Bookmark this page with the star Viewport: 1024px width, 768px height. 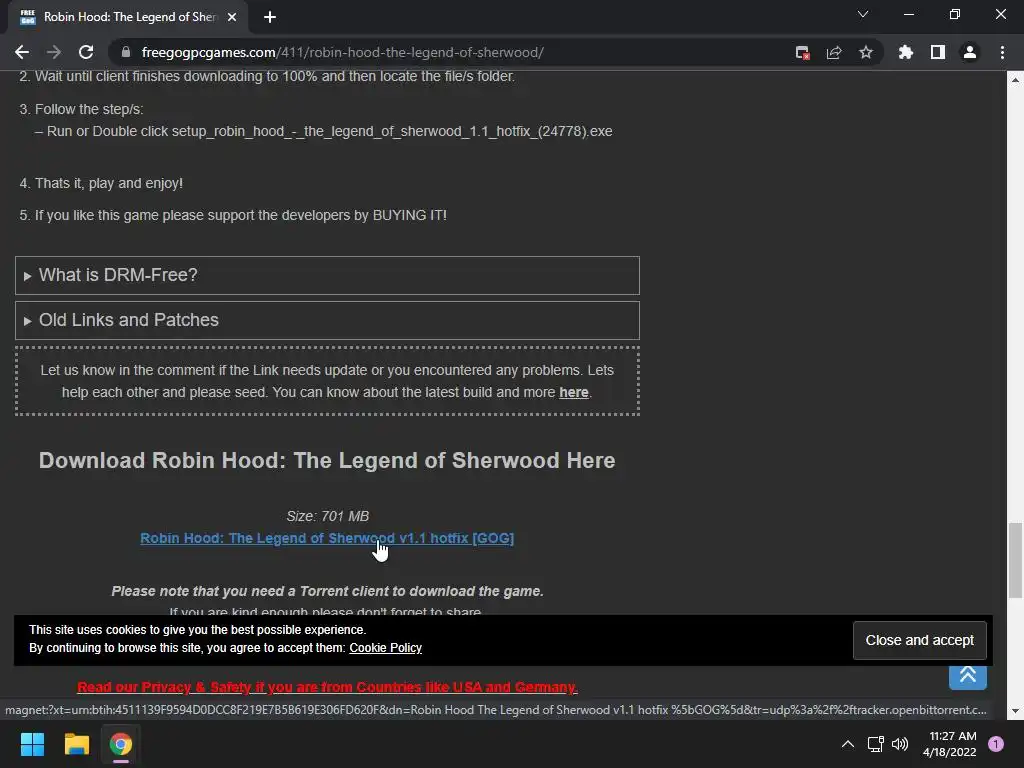coord(866,52)
